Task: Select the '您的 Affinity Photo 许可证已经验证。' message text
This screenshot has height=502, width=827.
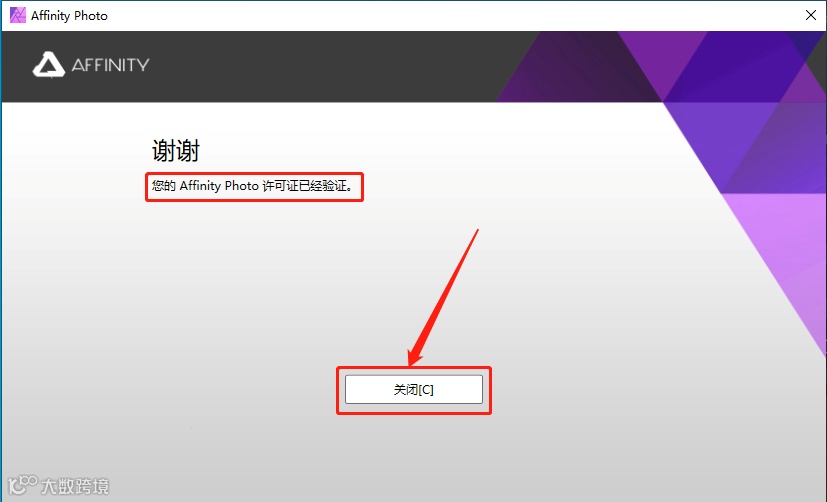Action: (x=253, y=186)
